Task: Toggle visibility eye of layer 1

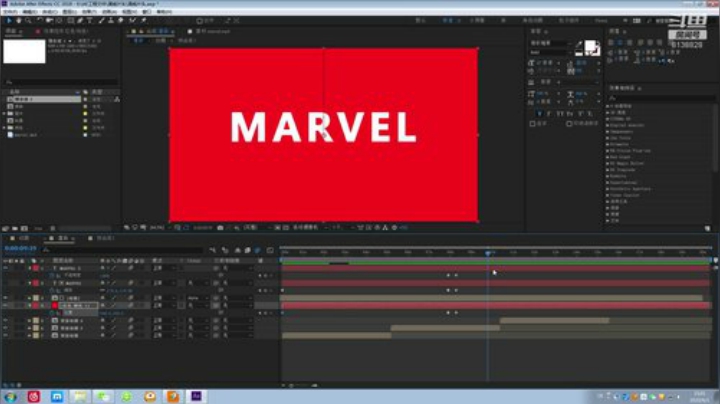Action: pyautogui.click(x=6, y=268)
